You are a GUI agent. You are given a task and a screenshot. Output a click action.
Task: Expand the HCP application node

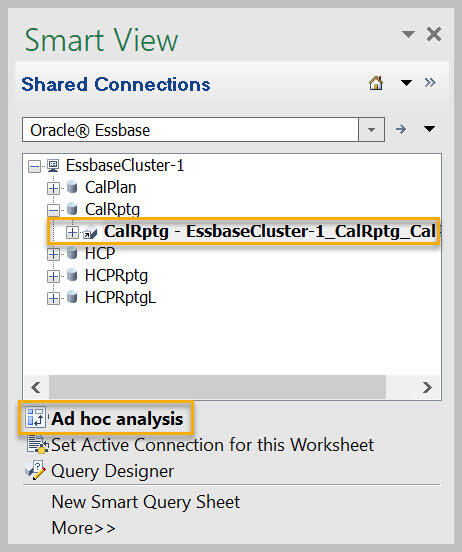[x=53, y=254]
